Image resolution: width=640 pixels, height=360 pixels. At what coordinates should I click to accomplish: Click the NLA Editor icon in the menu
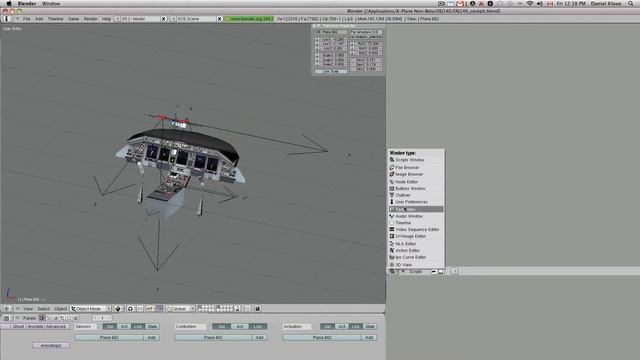[x=392, y=244]
